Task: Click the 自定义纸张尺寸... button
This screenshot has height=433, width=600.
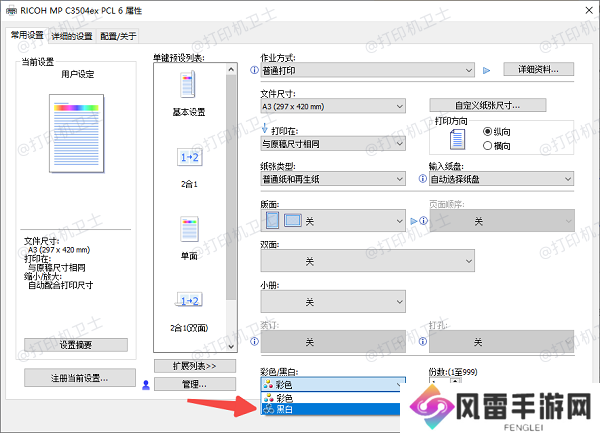Action: pyautogui.click(x=488, y=105)
